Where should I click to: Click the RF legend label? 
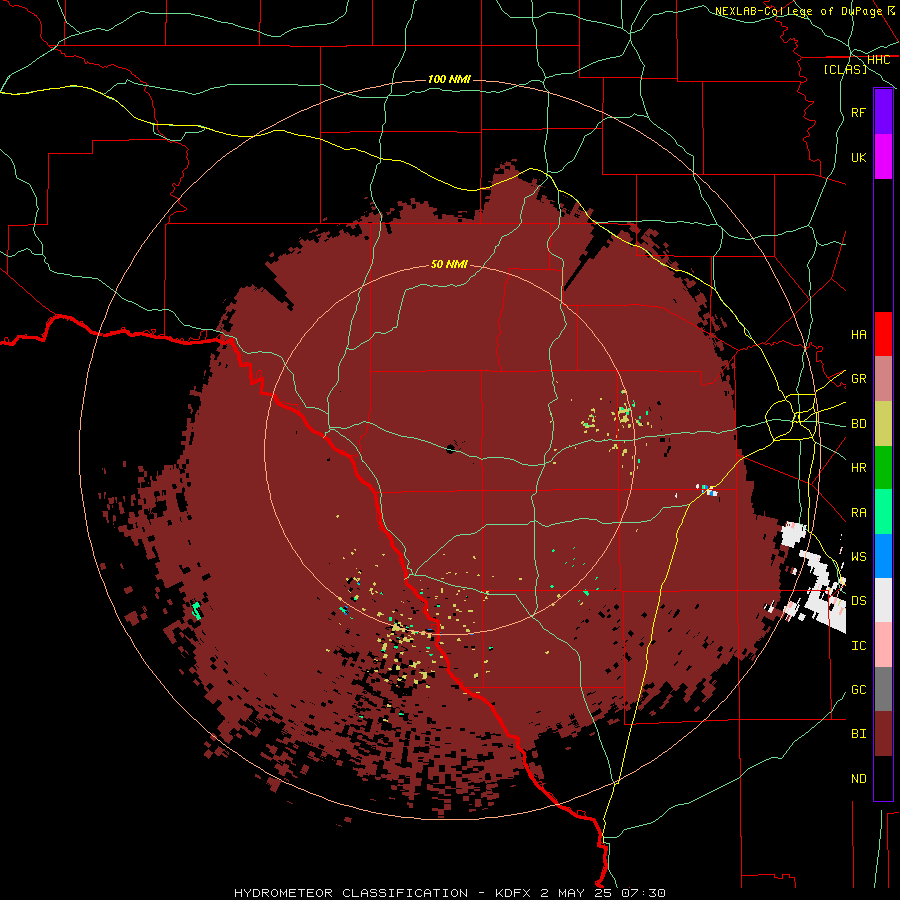[858, 112]
